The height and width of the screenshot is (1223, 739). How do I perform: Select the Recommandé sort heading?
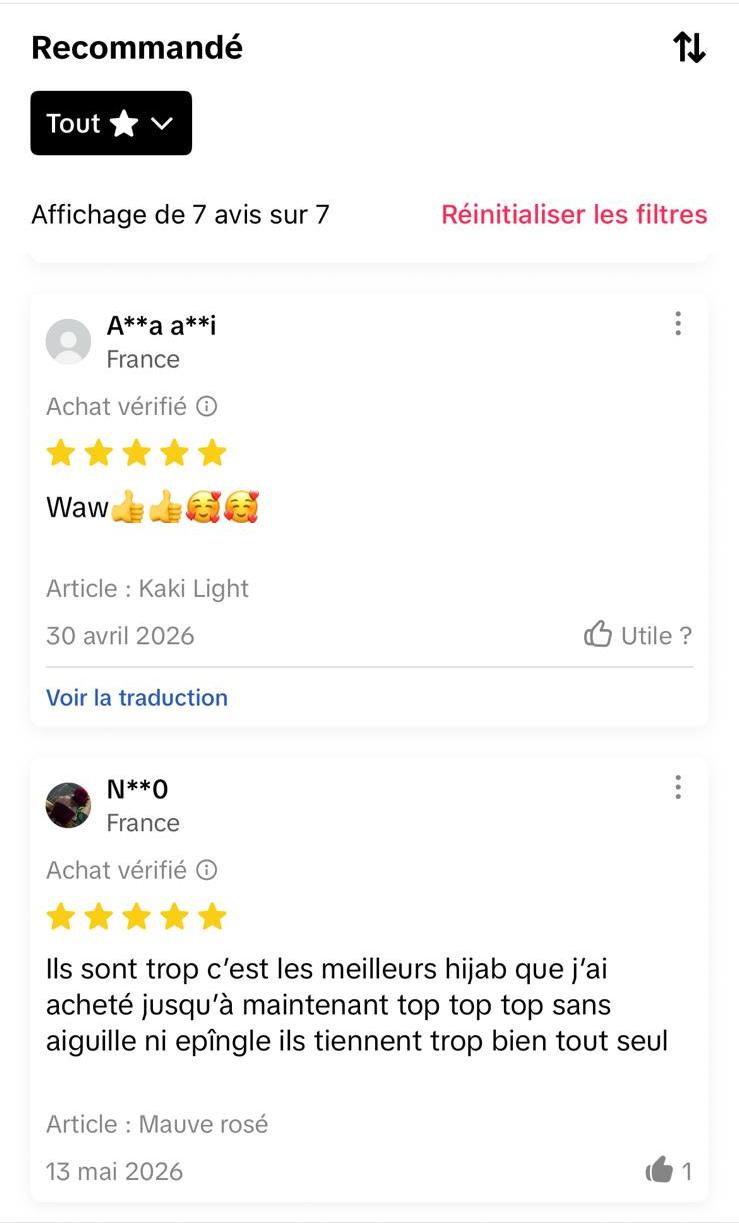pyautogui.click(x=137, y=47)
